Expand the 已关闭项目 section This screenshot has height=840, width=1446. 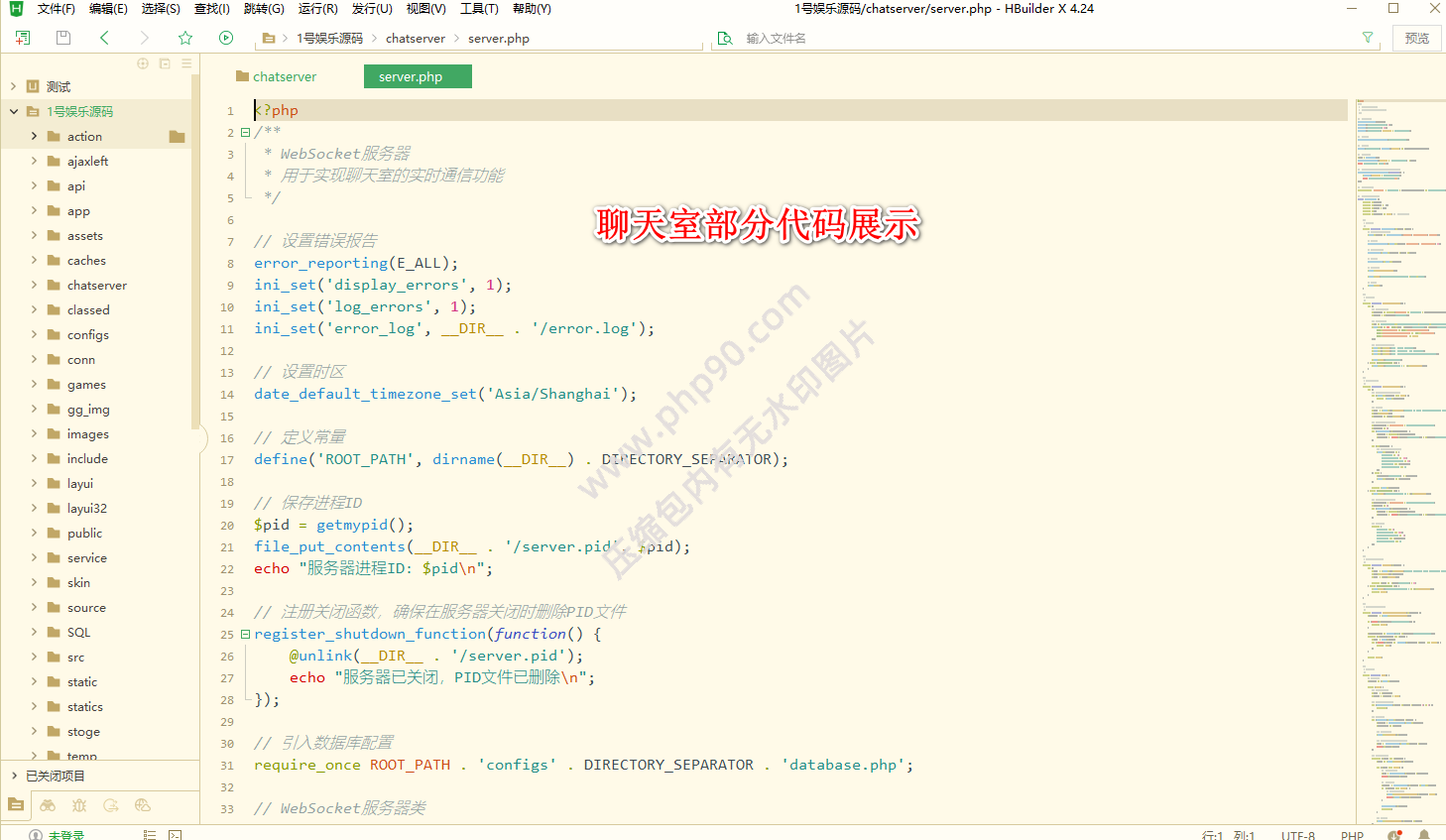coord(14,776)
